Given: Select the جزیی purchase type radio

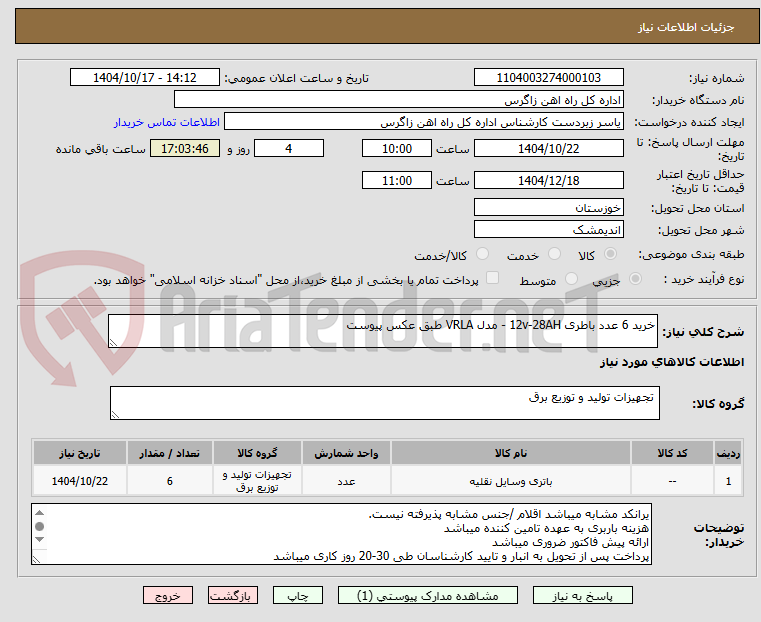Looking at the screenshot, I should [635, 278].
